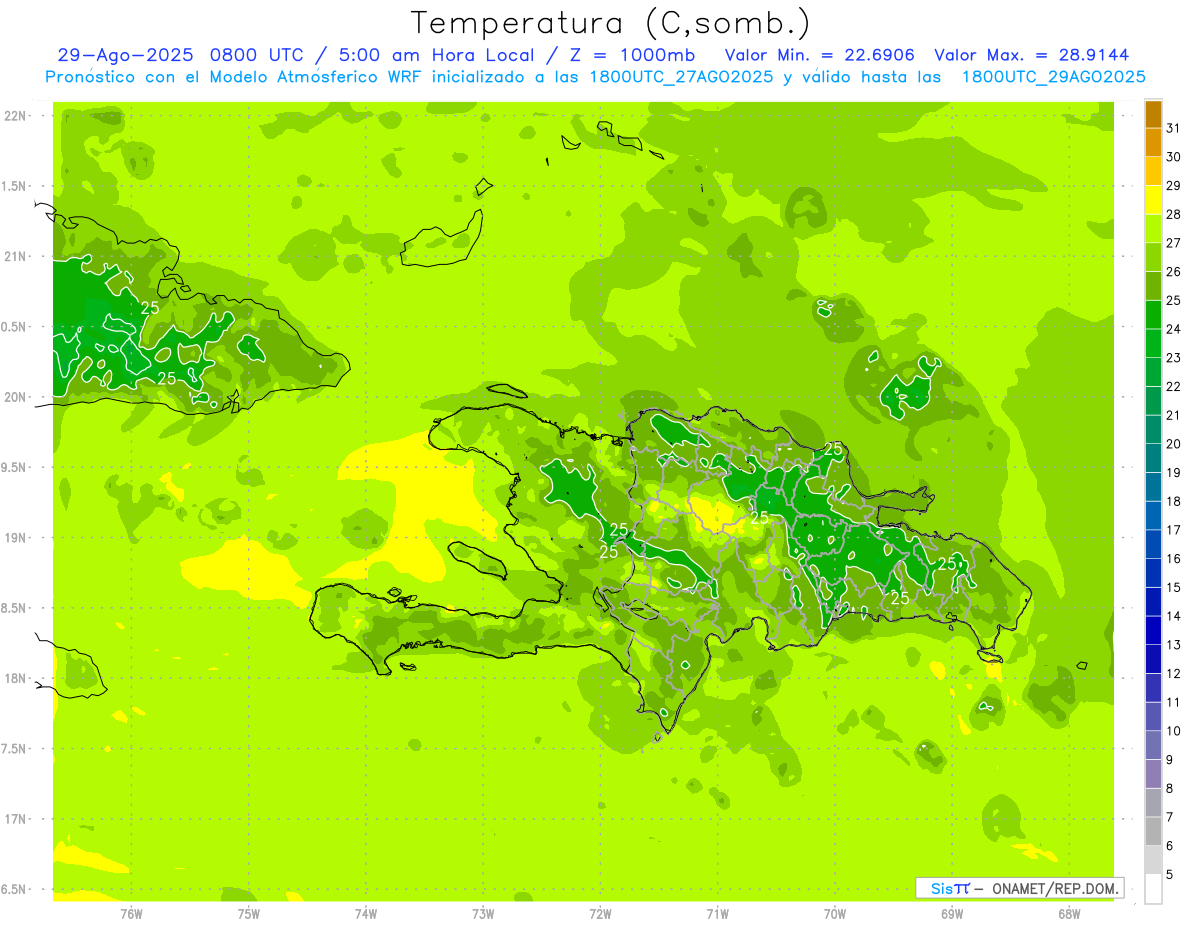Pick the gray legend swatch between 6 and 7
The height and width of the screenshot is (927, 1200).
point(1153,831)
